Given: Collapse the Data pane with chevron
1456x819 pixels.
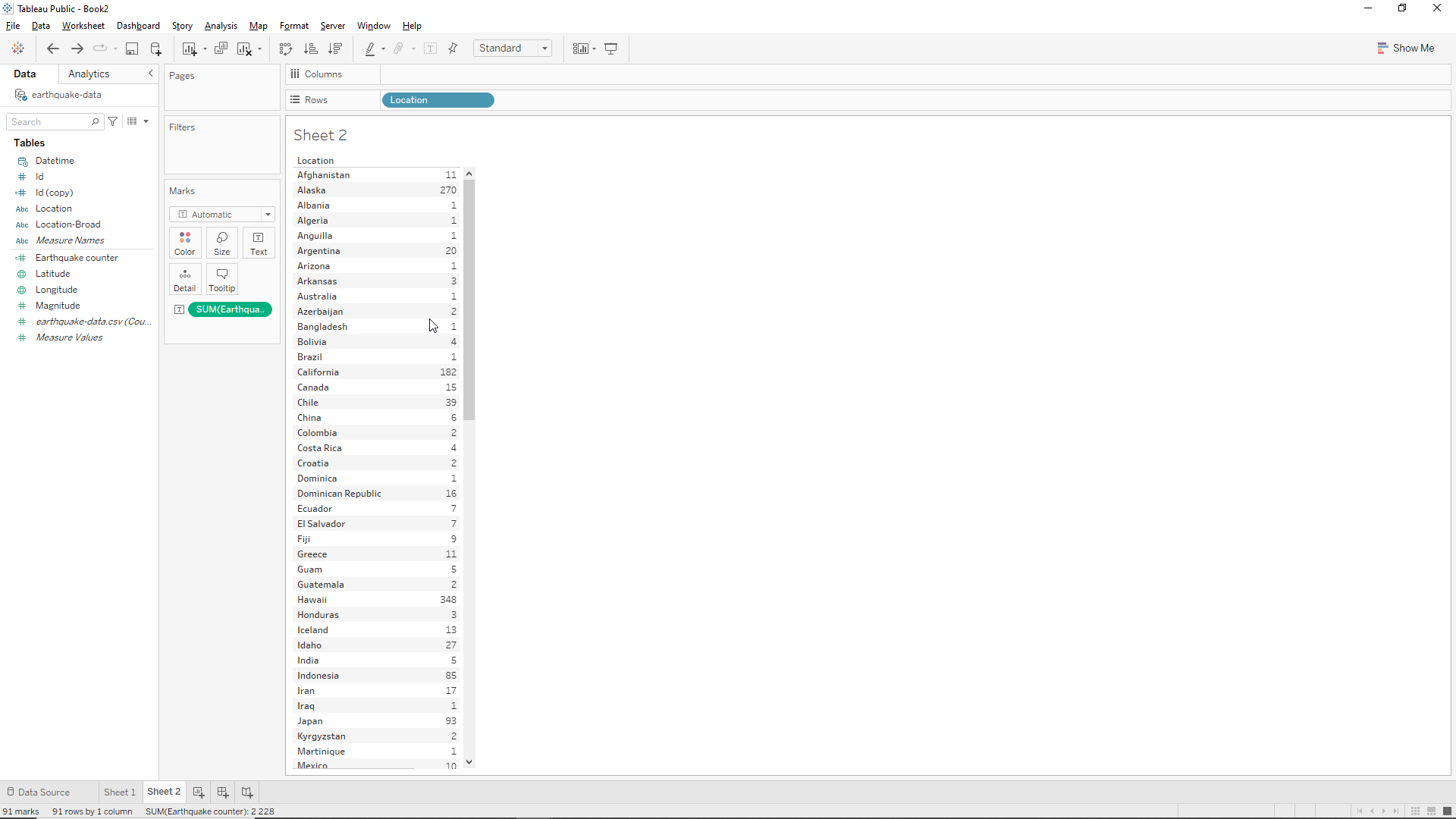Looking at the screenshot, I should click(150, 74).
